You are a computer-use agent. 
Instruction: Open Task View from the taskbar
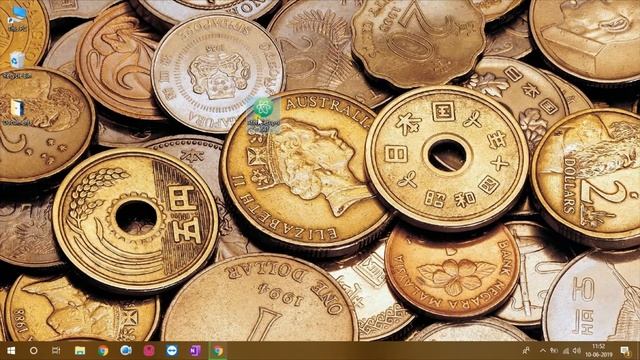tap(56, 351)
